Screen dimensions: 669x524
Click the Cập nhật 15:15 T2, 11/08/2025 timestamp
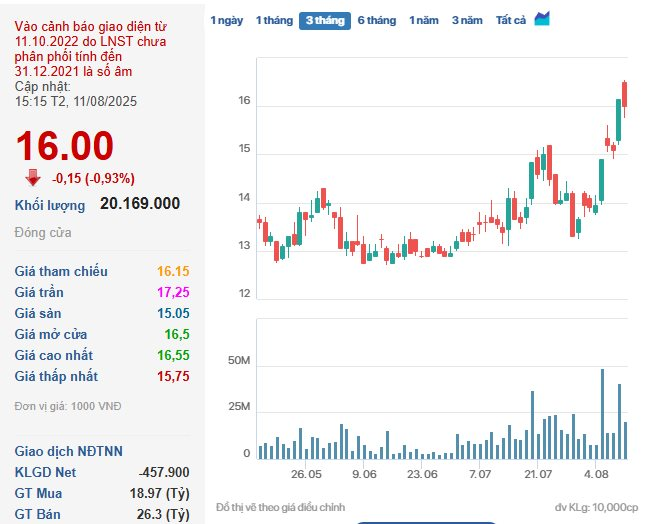(76, 94)
